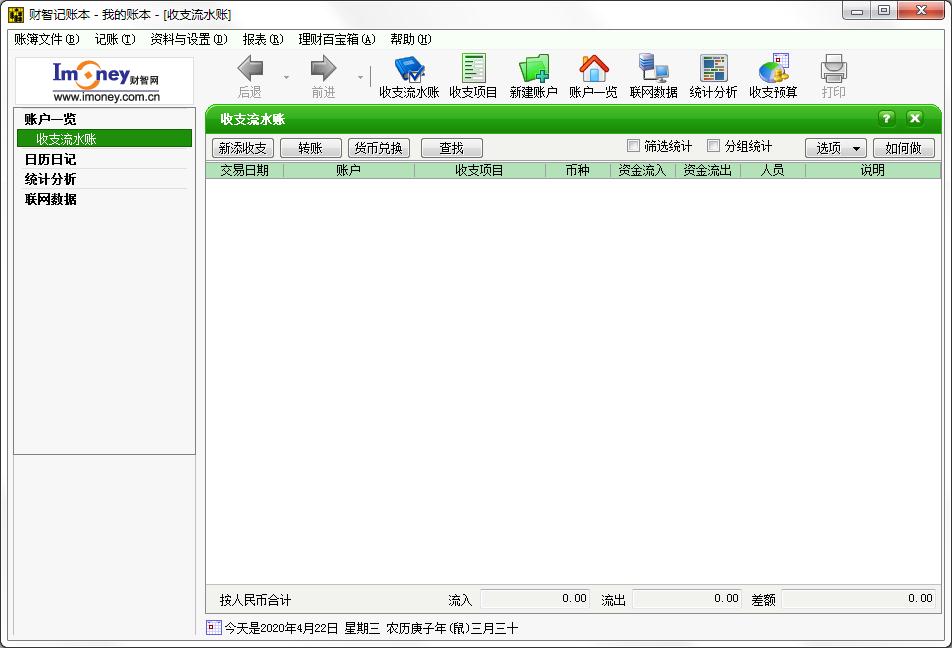Open 收支项目 toolbar icon
This screenshot has height=648, width=952.
point(474,68)
